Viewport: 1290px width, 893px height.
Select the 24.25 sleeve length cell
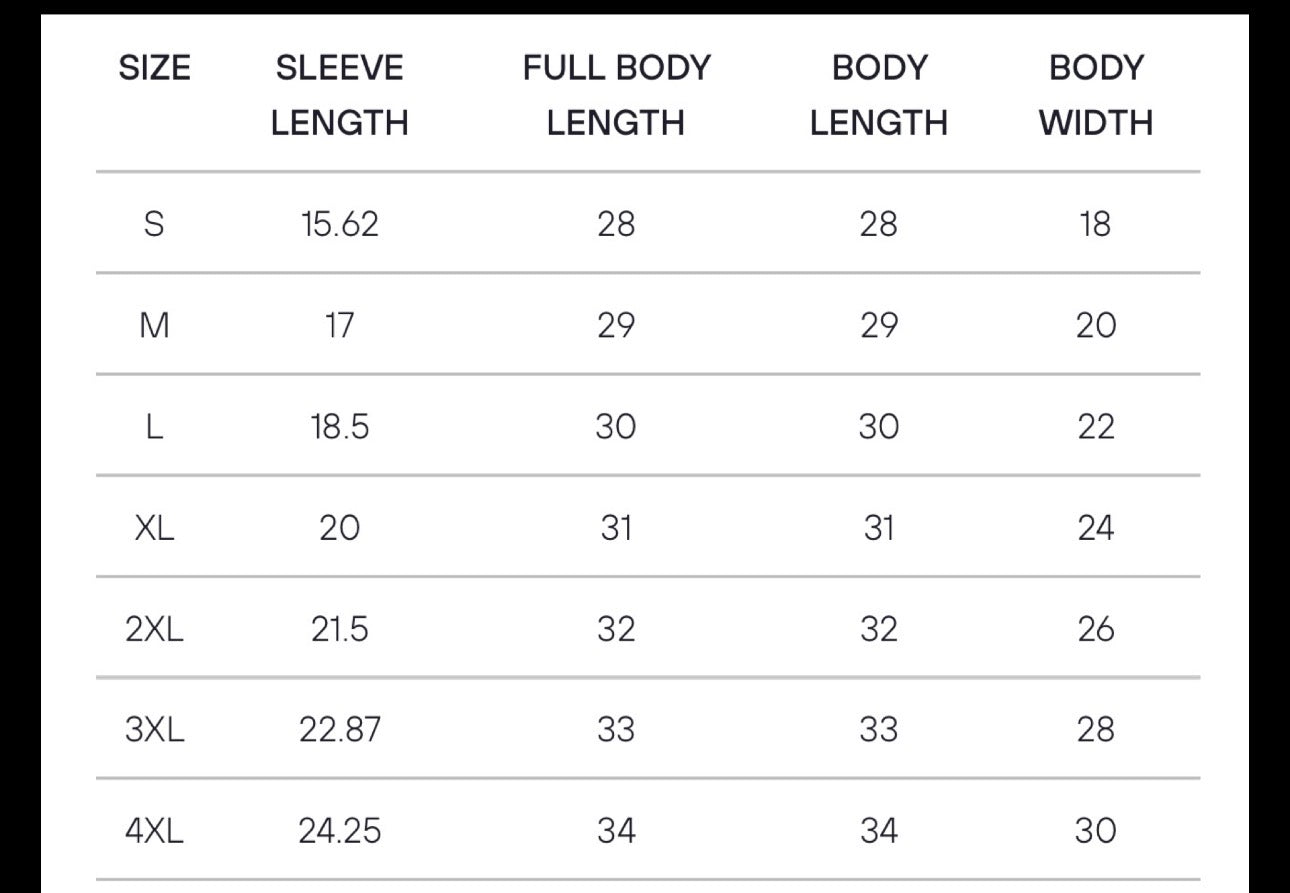(x=340, y=831)
